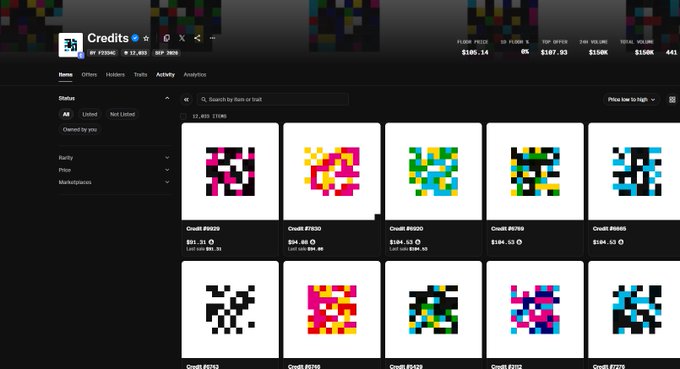Open the pink and black Credit #9929 thumbnail
The height and width of the screenshot is (369, 680).
pyautogui.click(x=230, y=171)
